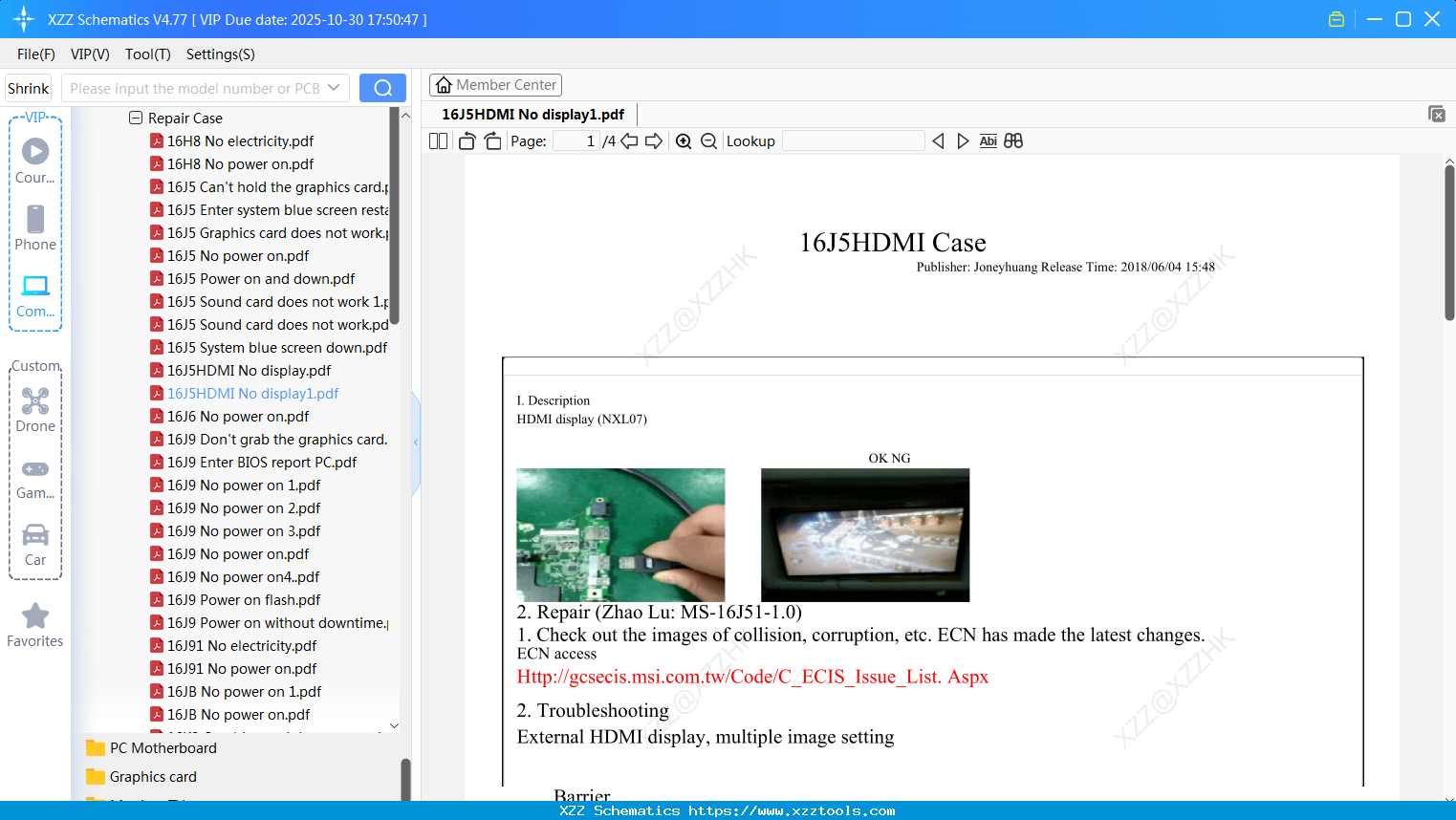Open 16J5HDMI No display.pdf
1456x820 pixels.
tap(249, 371)
